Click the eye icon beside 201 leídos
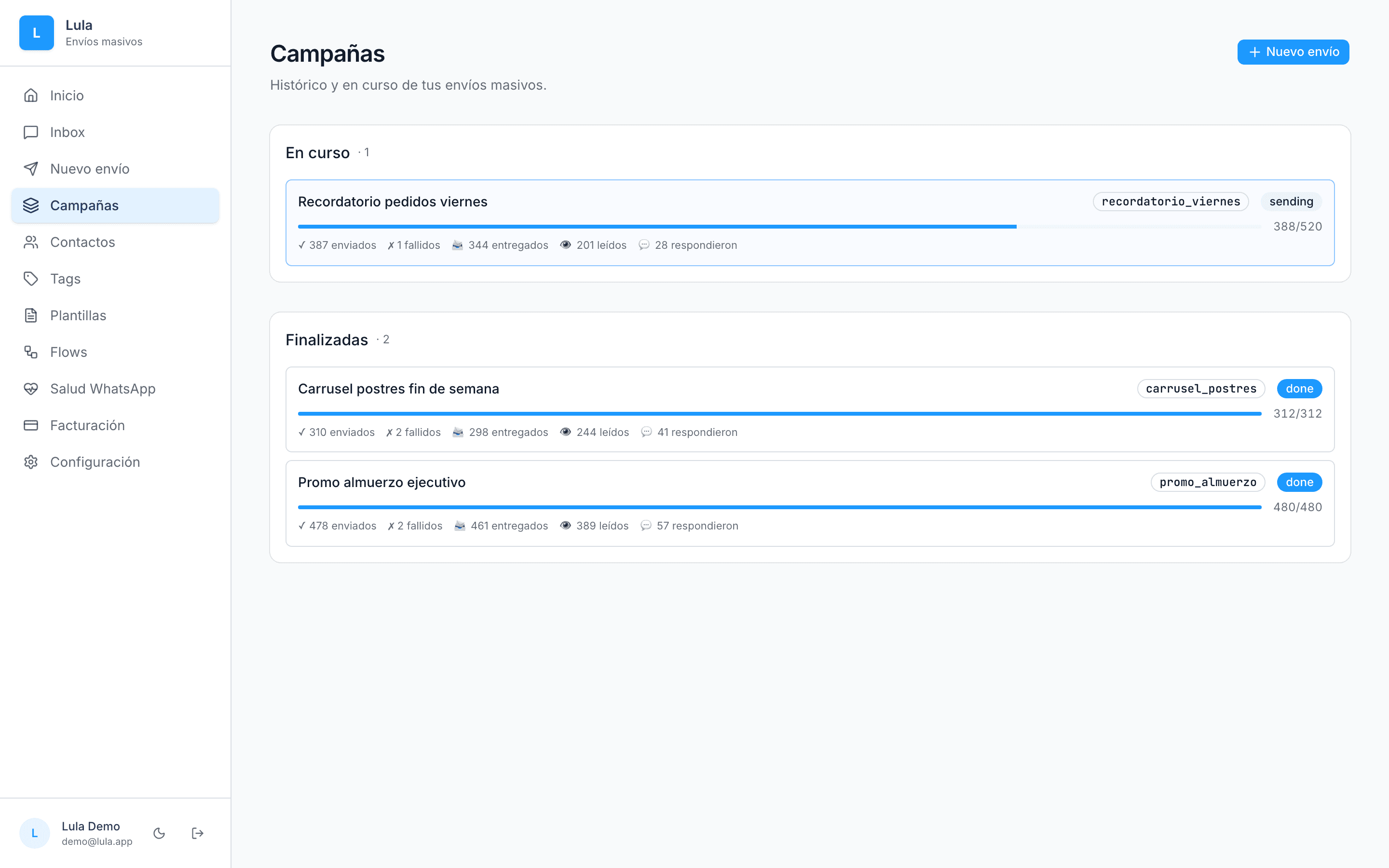 [x=565, y=245]
